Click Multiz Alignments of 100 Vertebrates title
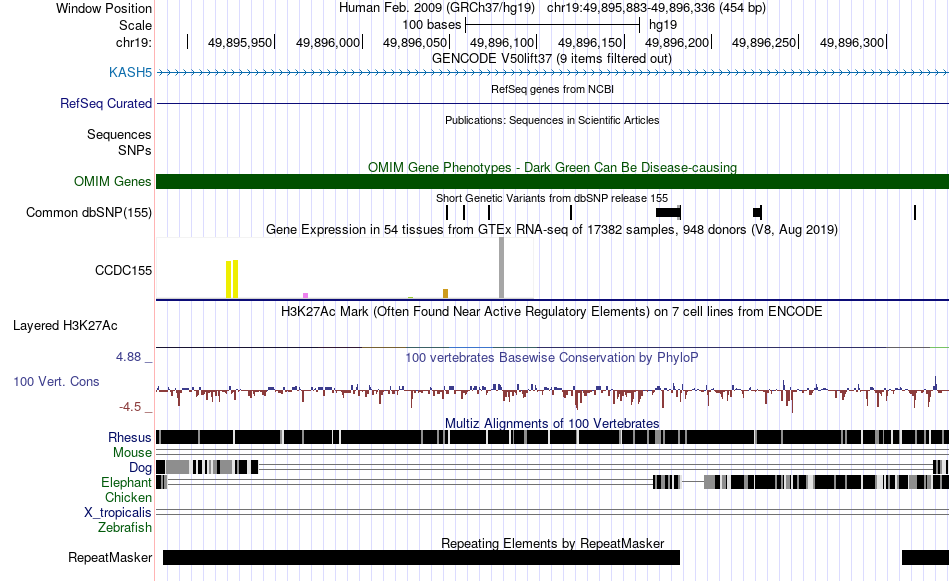The width and height of the screenshot is (950, 581). [x=552, y=423]
